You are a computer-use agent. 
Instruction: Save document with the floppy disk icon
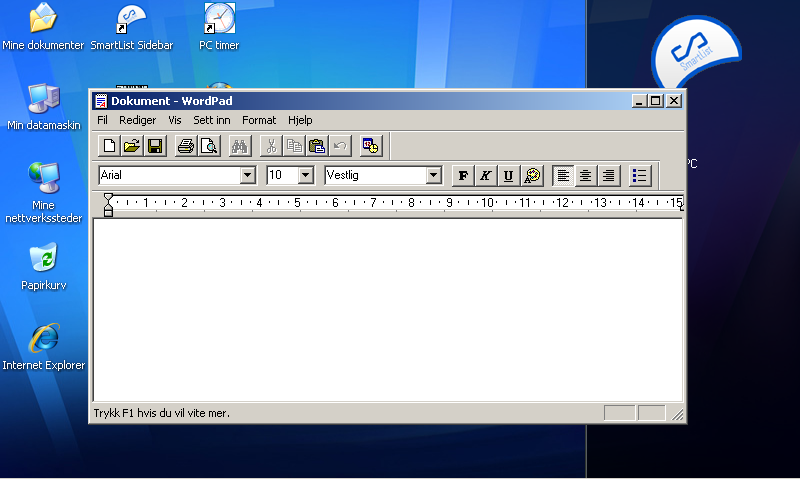click(155, 146)
